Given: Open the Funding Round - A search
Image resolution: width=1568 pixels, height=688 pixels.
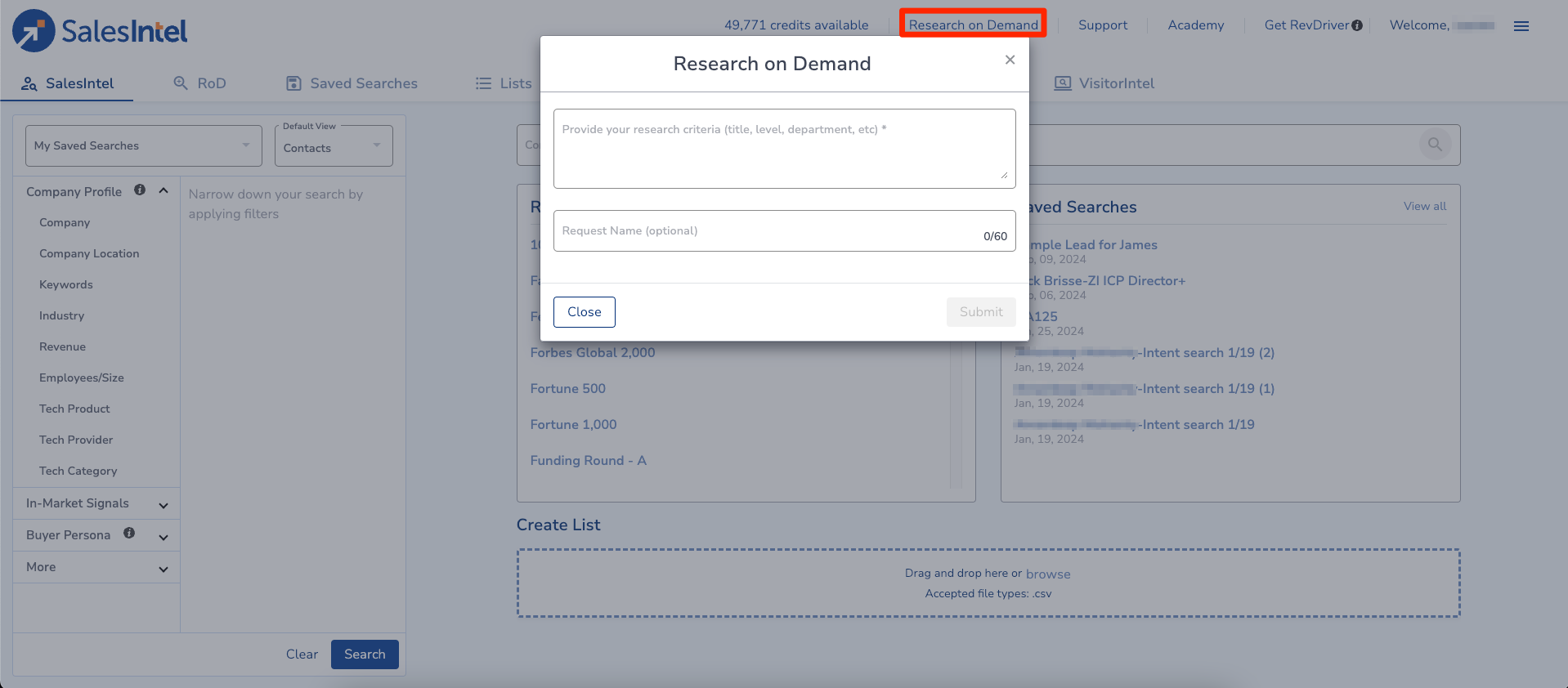Looking at the screenshot, I should [x=588, y=461].
